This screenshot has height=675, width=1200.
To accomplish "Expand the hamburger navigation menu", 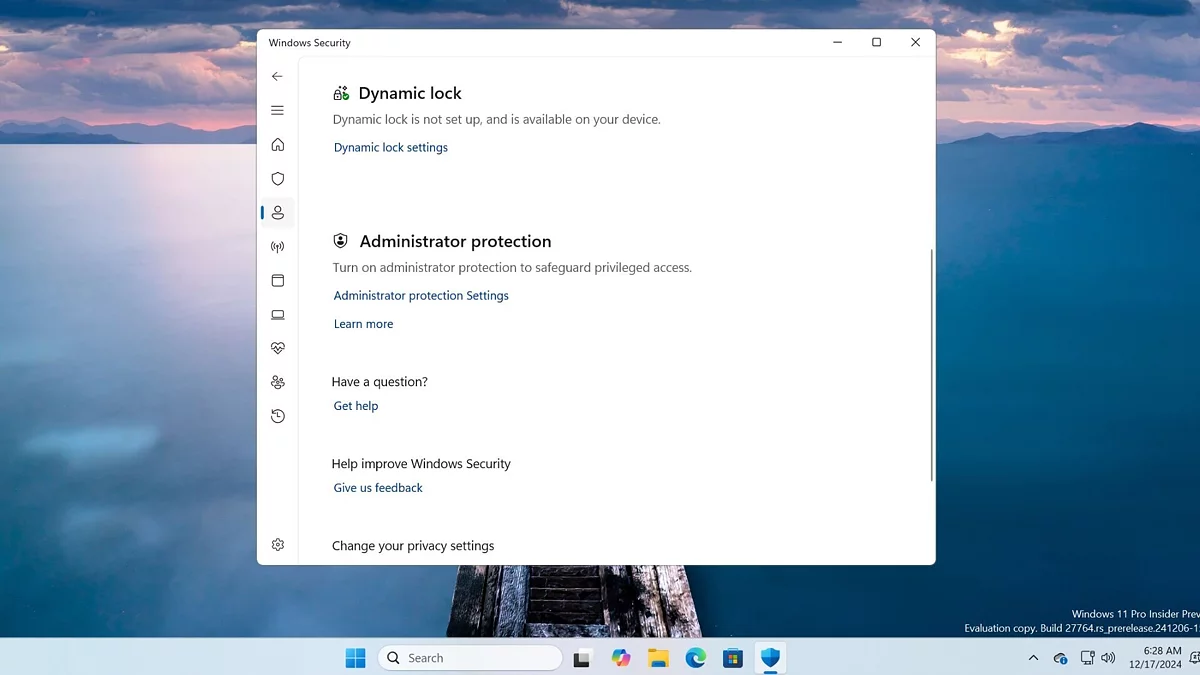I will coord(277,110).
